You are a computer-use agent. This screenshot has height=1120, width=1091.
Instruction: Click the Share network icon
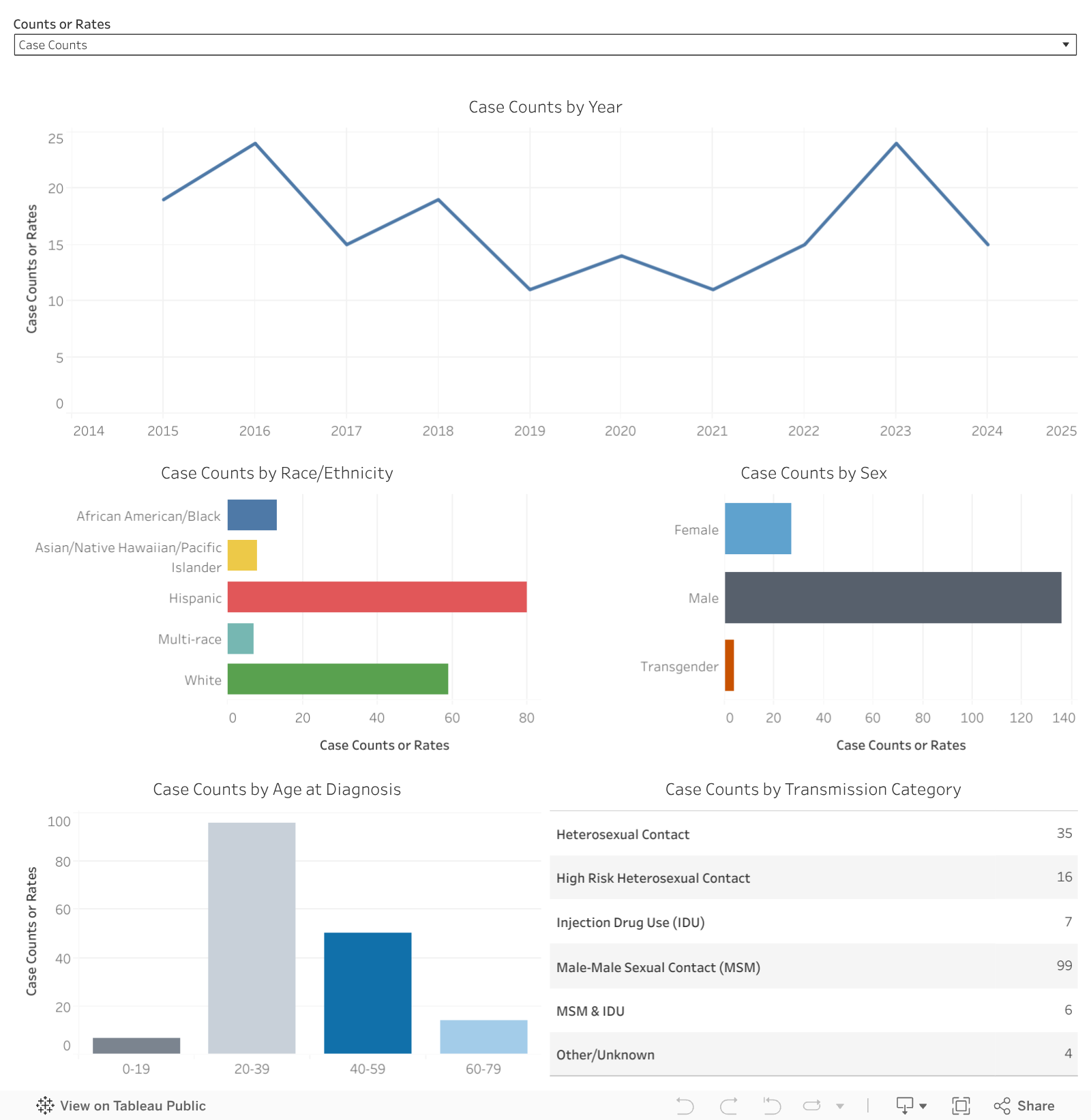pos(1002,1106)
